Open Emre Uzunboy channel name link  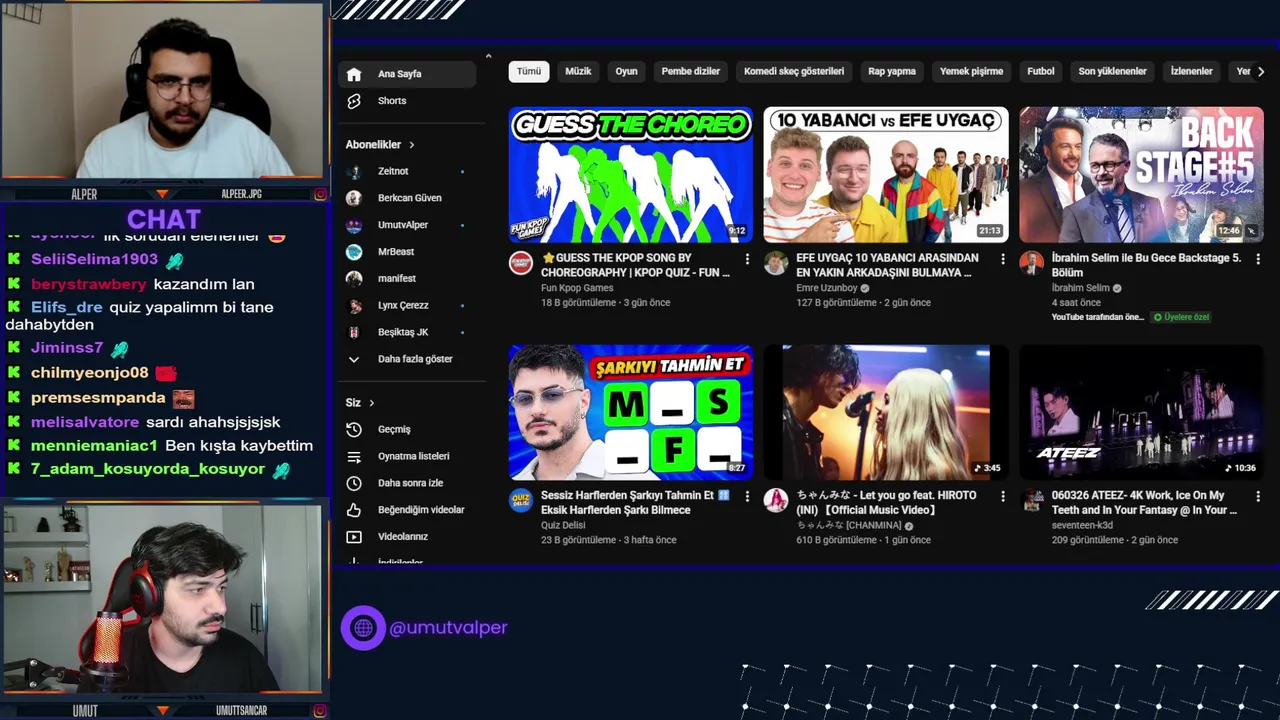827,288
